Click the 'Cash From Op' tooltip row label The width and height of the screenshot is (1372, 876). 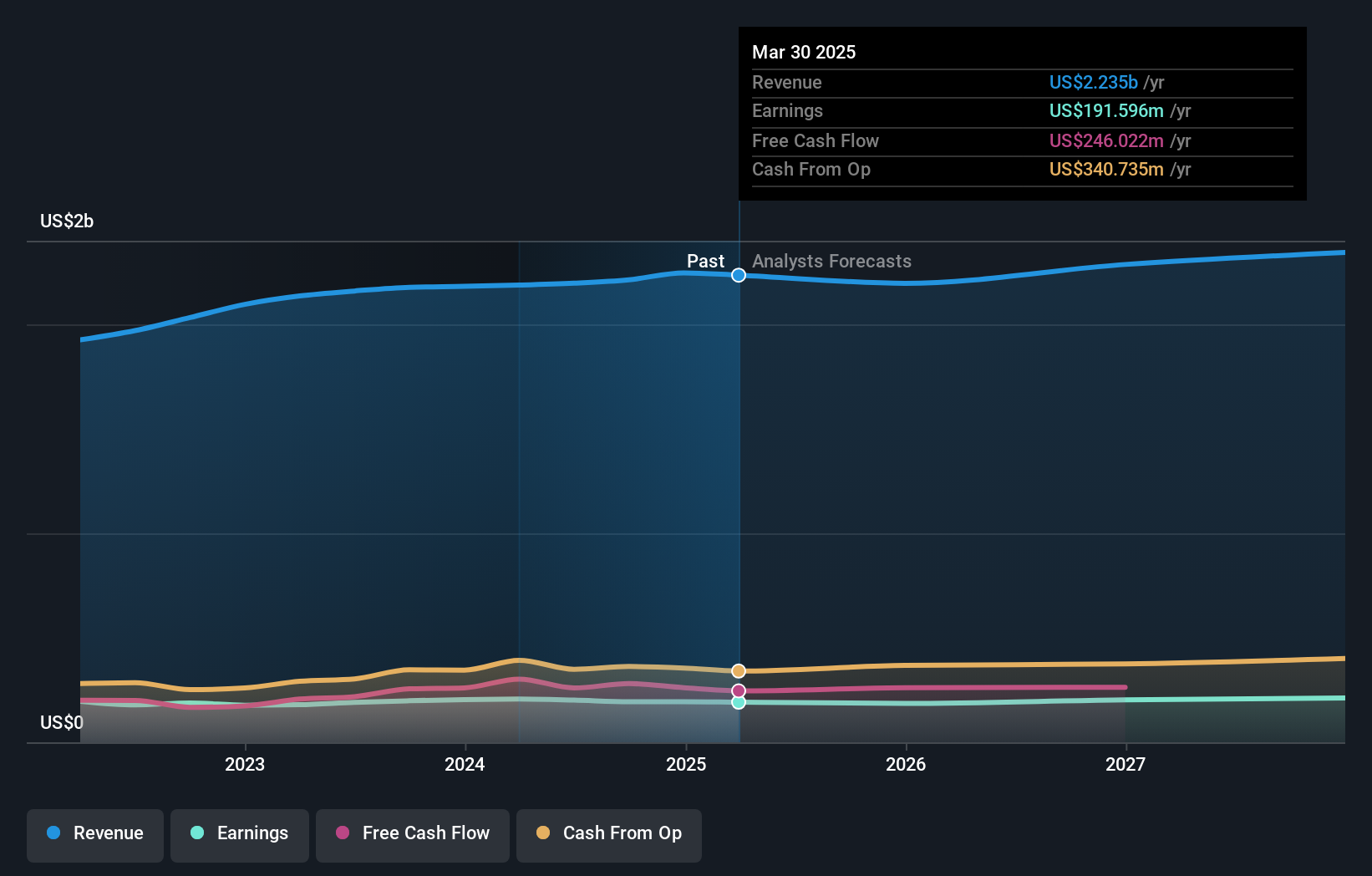[x=811, y=169]
